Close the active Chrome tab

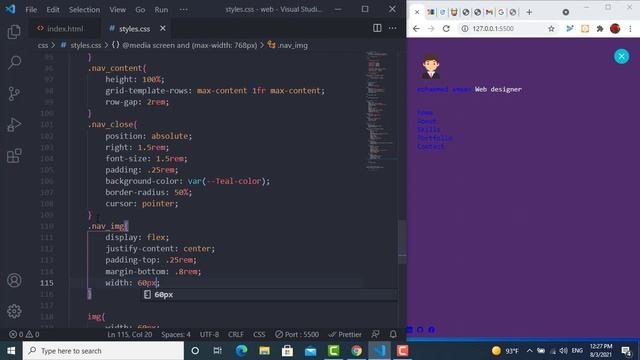[x=417, y=12]
